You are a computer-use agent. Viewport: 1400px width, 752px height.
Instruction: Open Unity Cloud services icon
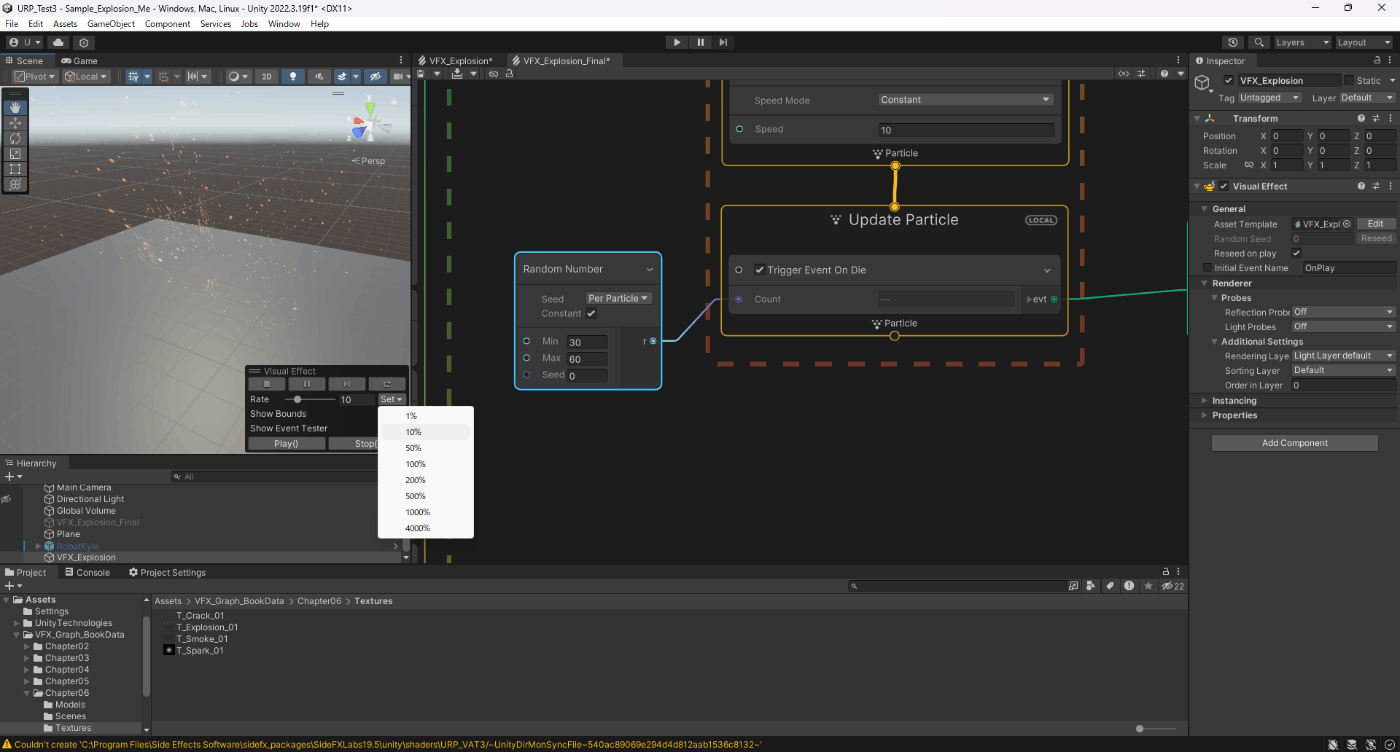(59, 43)
